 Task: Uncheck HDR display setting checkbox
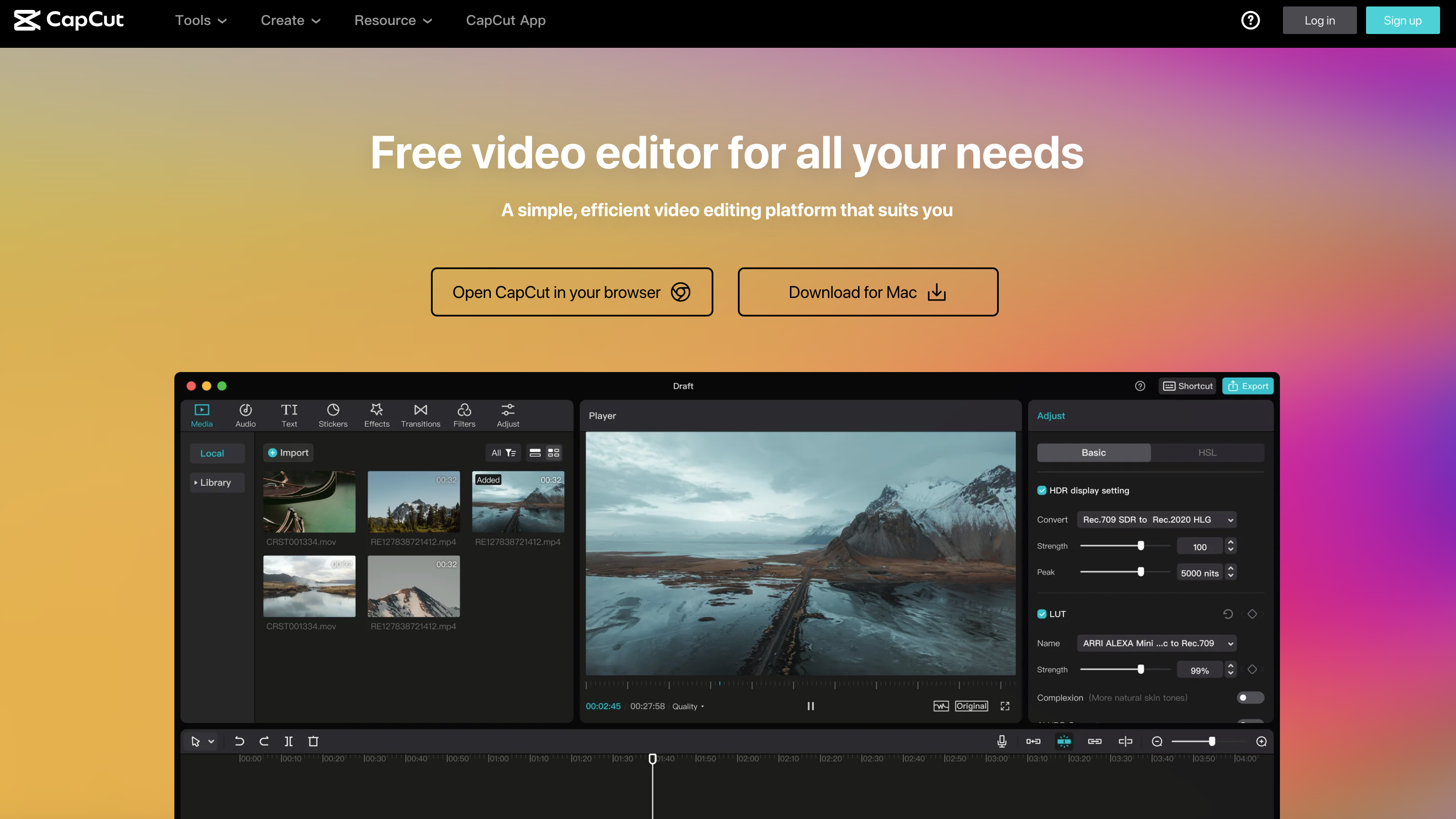[x=1042, y=490]
